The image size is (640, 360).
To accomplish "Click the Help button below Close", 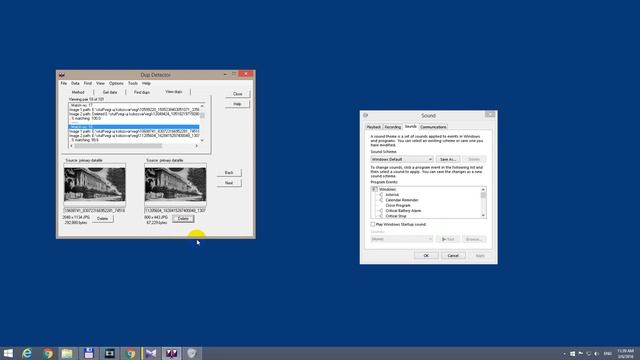I will [x=237, y=104].
